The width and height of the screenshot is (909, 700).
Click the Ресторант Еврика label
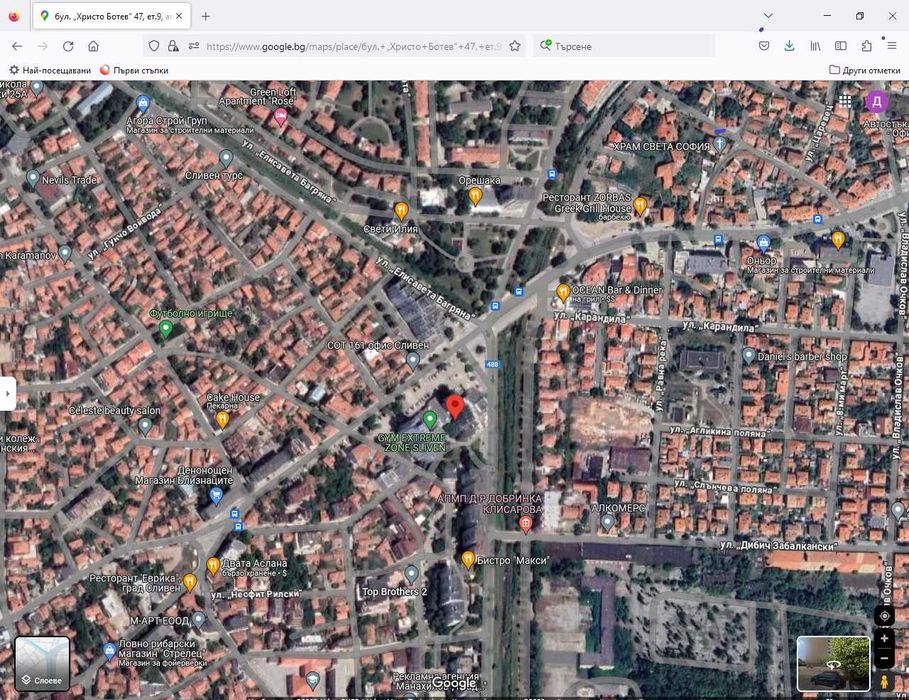pyautogui.click(x=135, y=583)
